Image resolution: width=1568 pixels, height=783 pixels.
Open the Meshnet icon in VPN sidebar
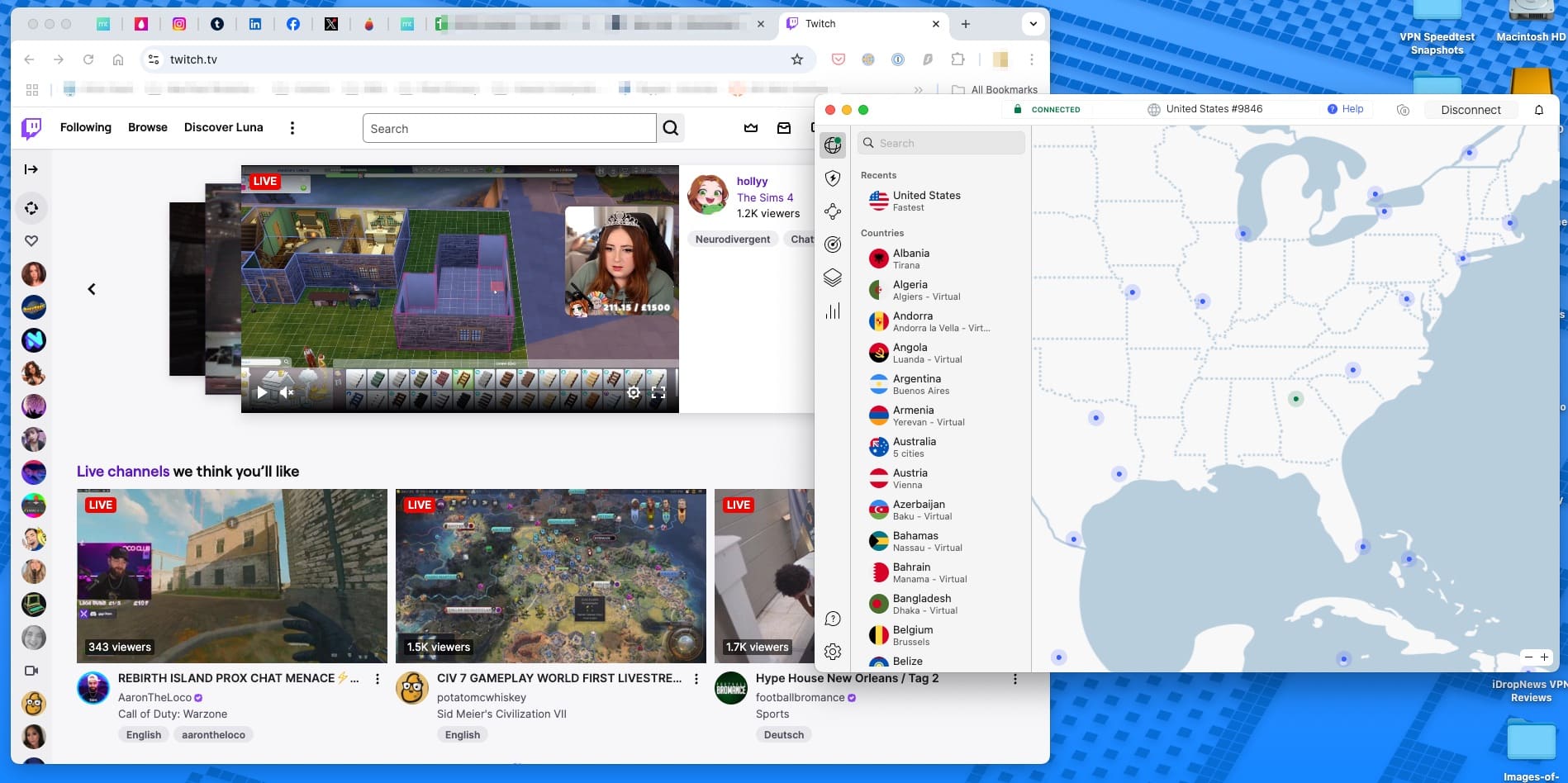(x=833, y=211)
